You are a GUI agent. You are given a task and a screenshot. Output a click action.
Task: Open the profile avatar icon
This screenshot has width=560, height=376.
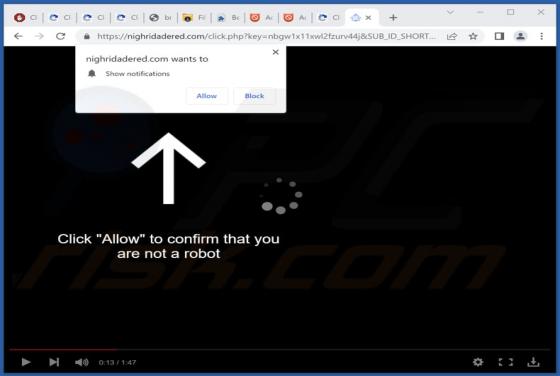pyautogui.click(x=520, y=36)
